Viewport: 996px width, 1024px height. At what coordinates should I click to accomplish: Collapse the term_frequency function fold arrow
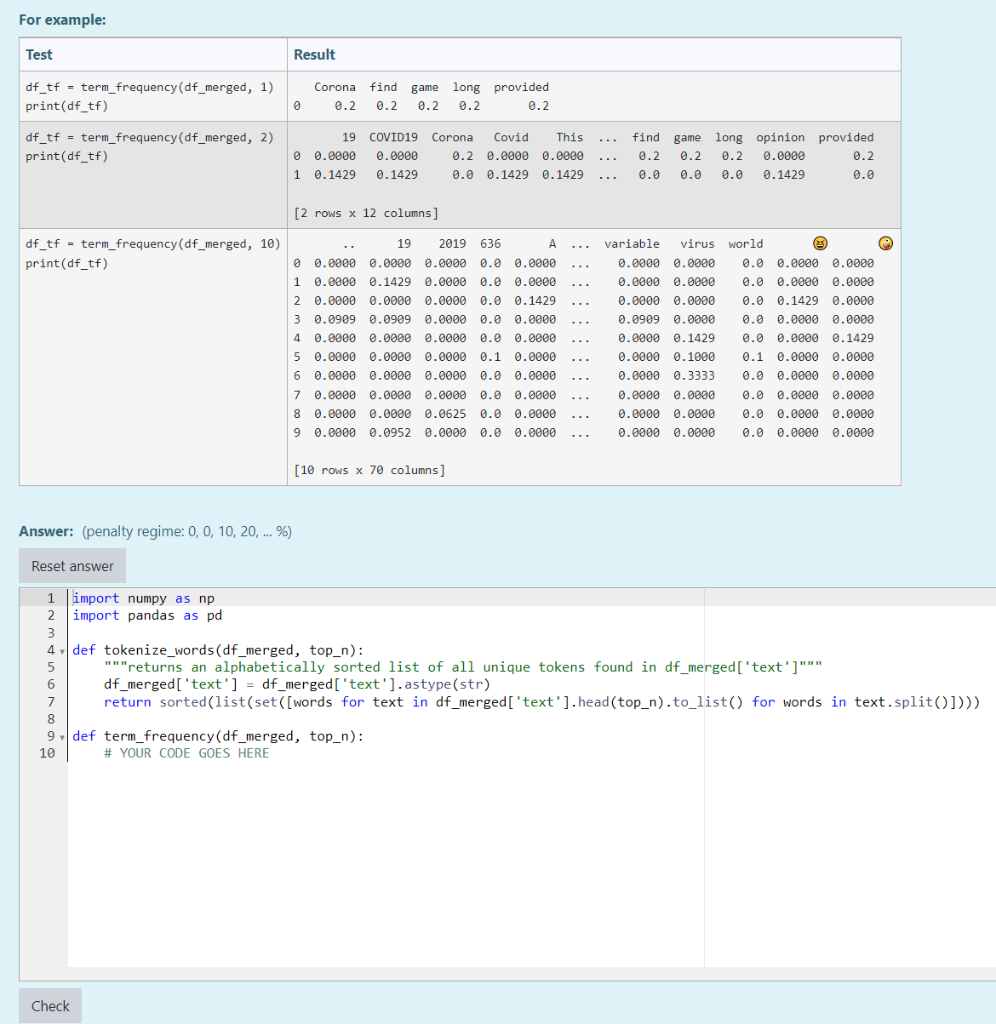(x=64, y=737)
